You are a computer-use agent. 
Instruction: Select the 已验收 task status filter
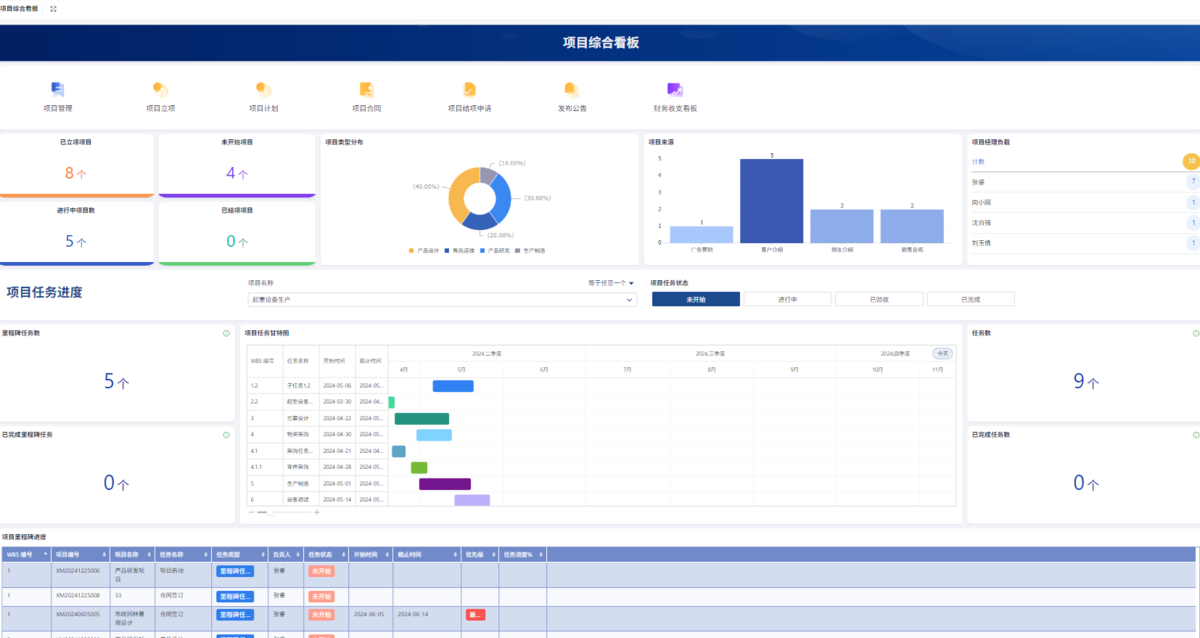click(879, 299)
